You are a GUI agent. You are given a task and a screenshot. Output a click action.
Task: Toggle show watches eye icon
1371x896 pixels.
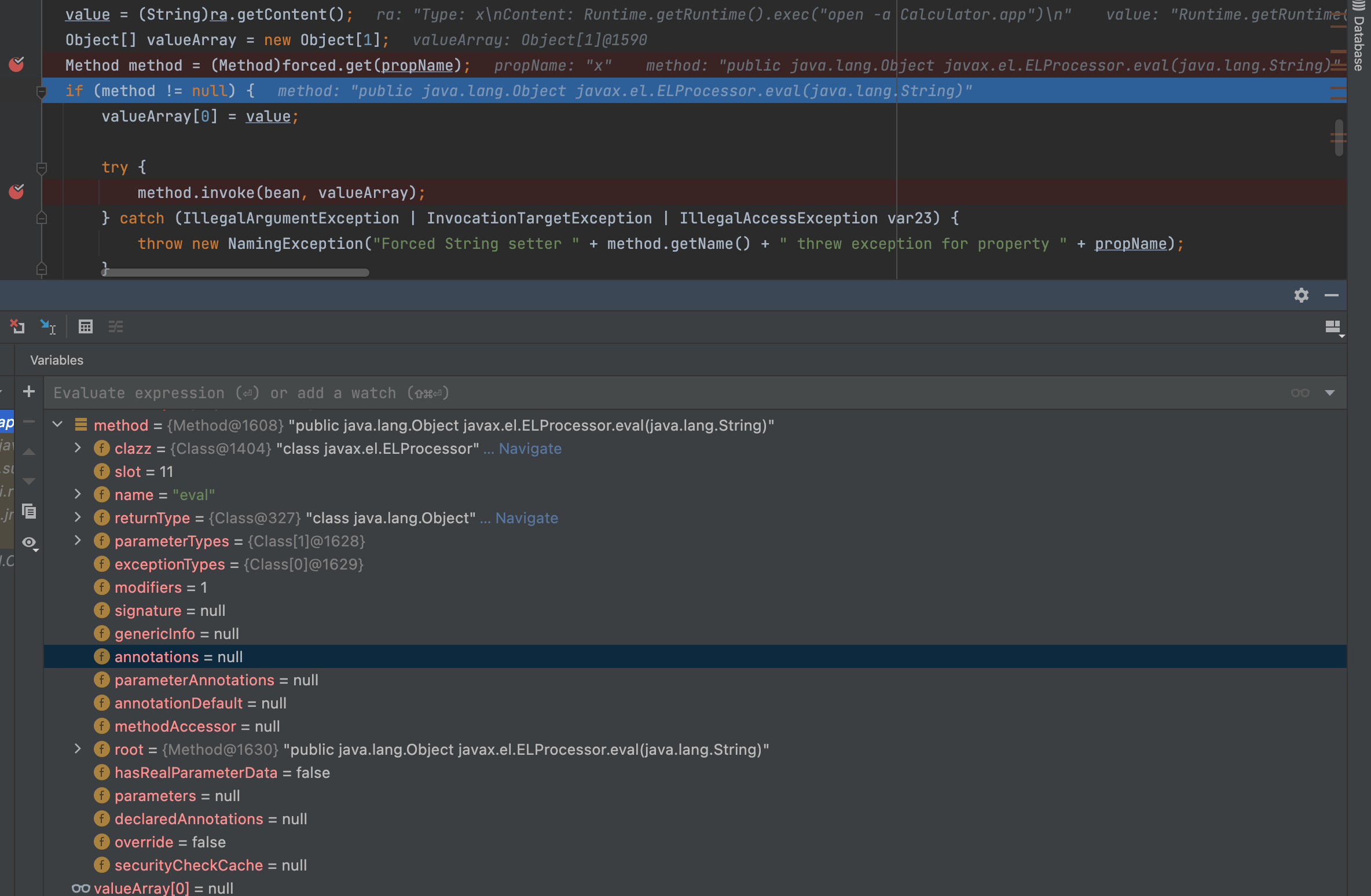pyautogui.click(x=30, y=543)
